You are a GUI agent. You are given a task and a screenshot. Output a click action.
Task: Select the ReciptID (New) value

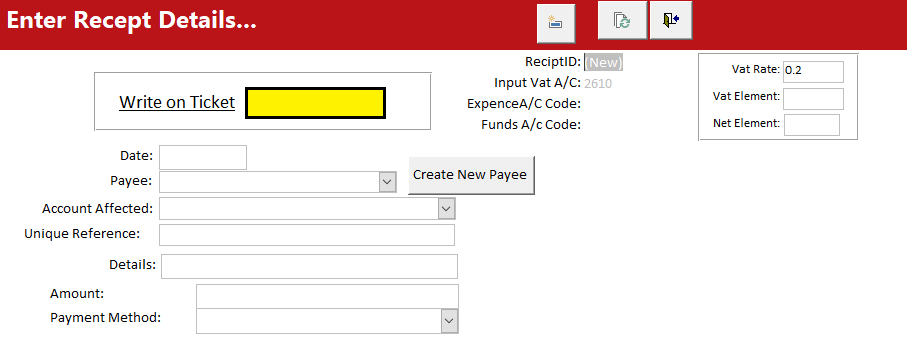pos(604,62)
